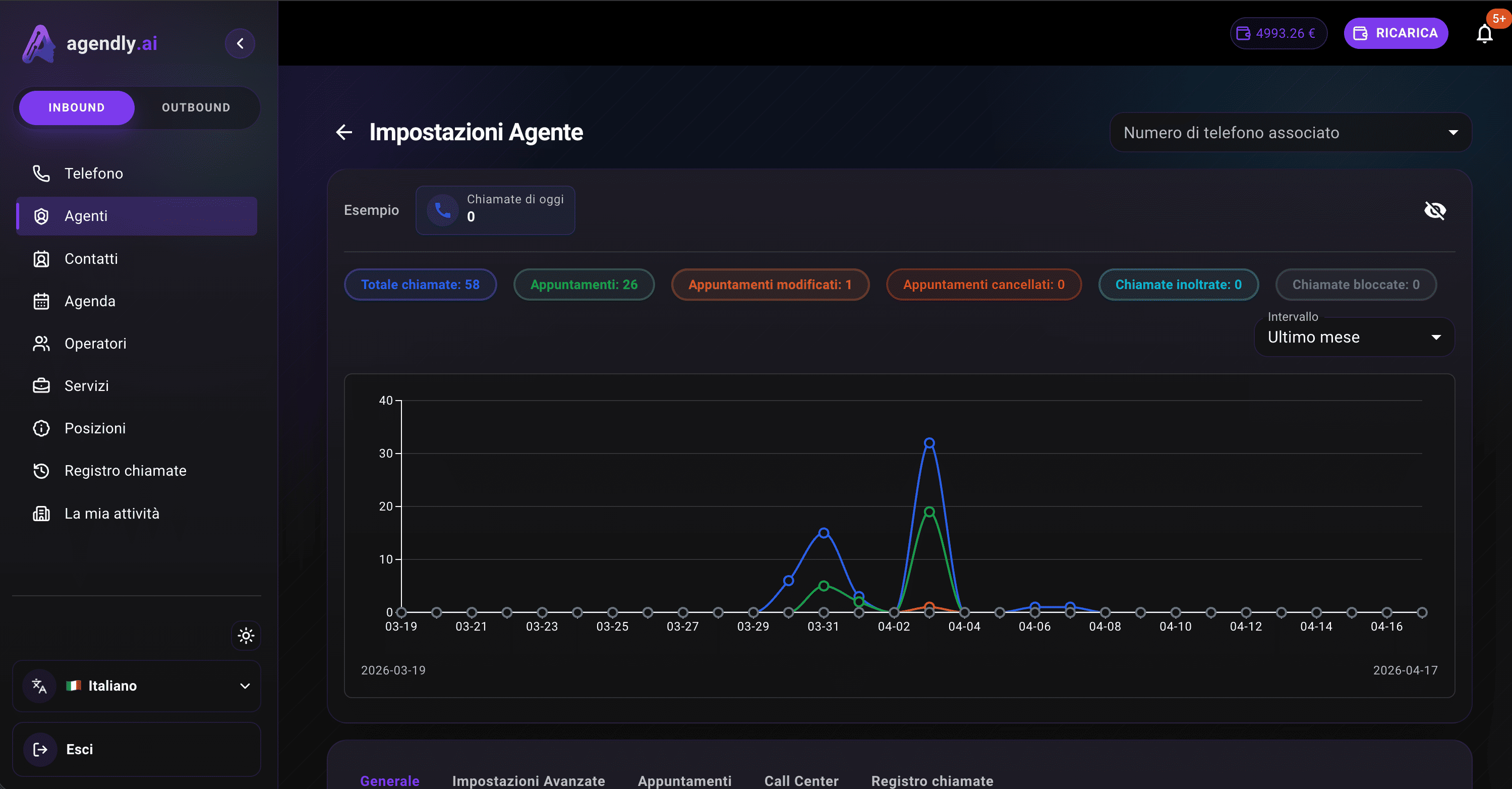The height and width of the screenshot is (789, 1512).
Task: Click the phone icon in Chiamate di oggi
Action: click(443, 210)
